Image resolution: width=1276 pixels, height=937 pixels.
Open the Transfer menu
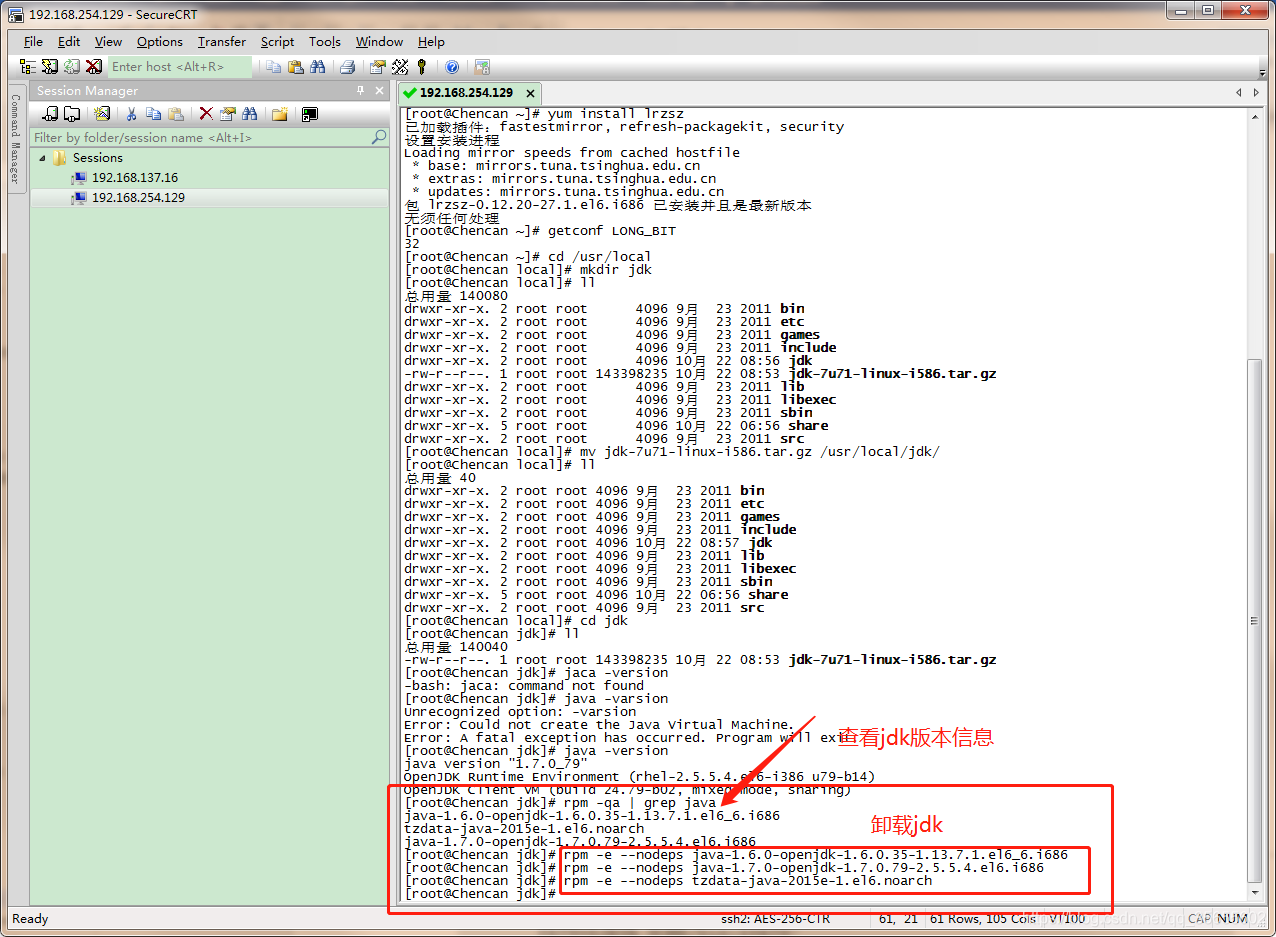pyautogui.click(x=222, y=42)
